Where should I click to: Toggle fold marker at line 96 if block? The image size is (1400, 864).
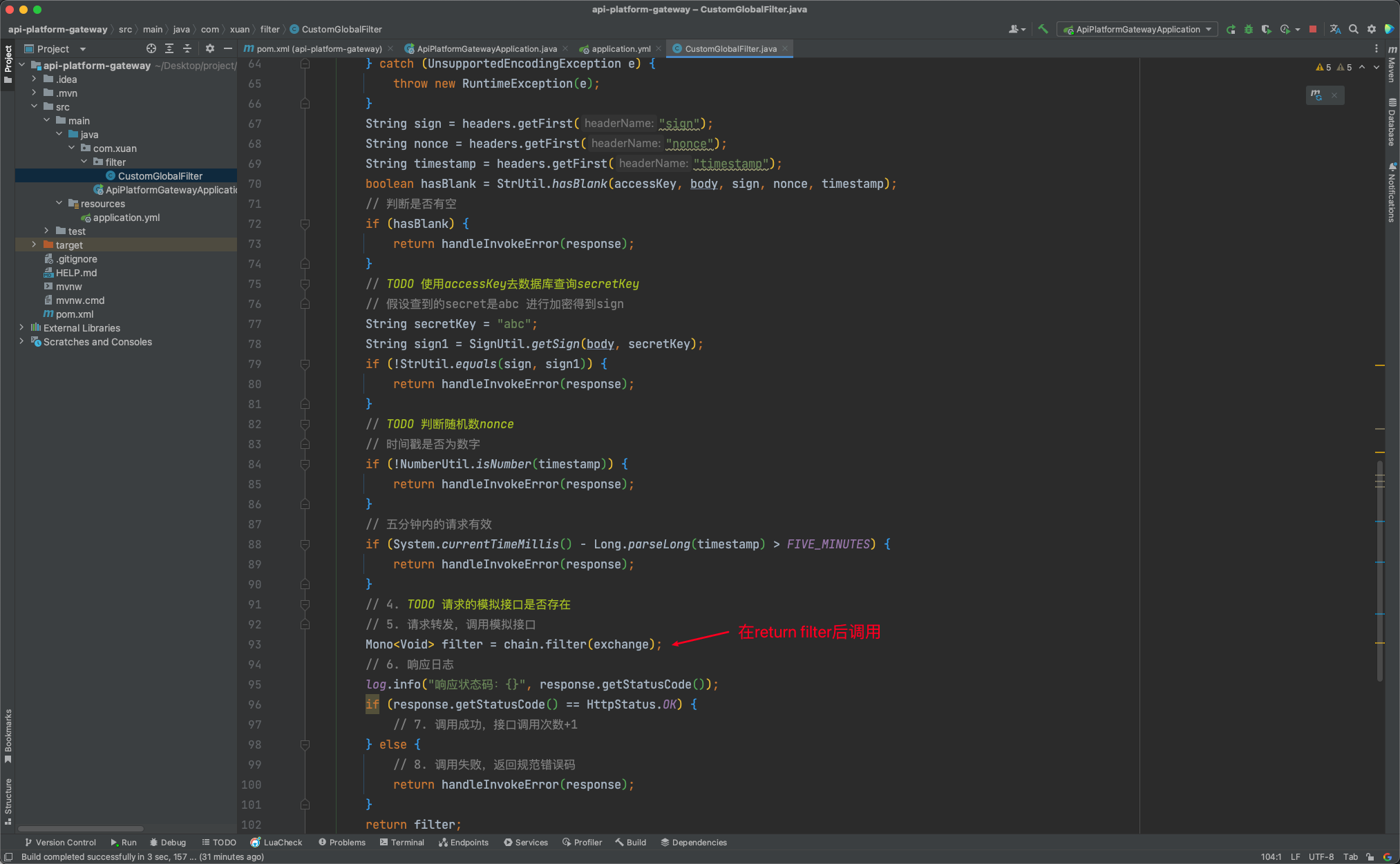point(305,745)
